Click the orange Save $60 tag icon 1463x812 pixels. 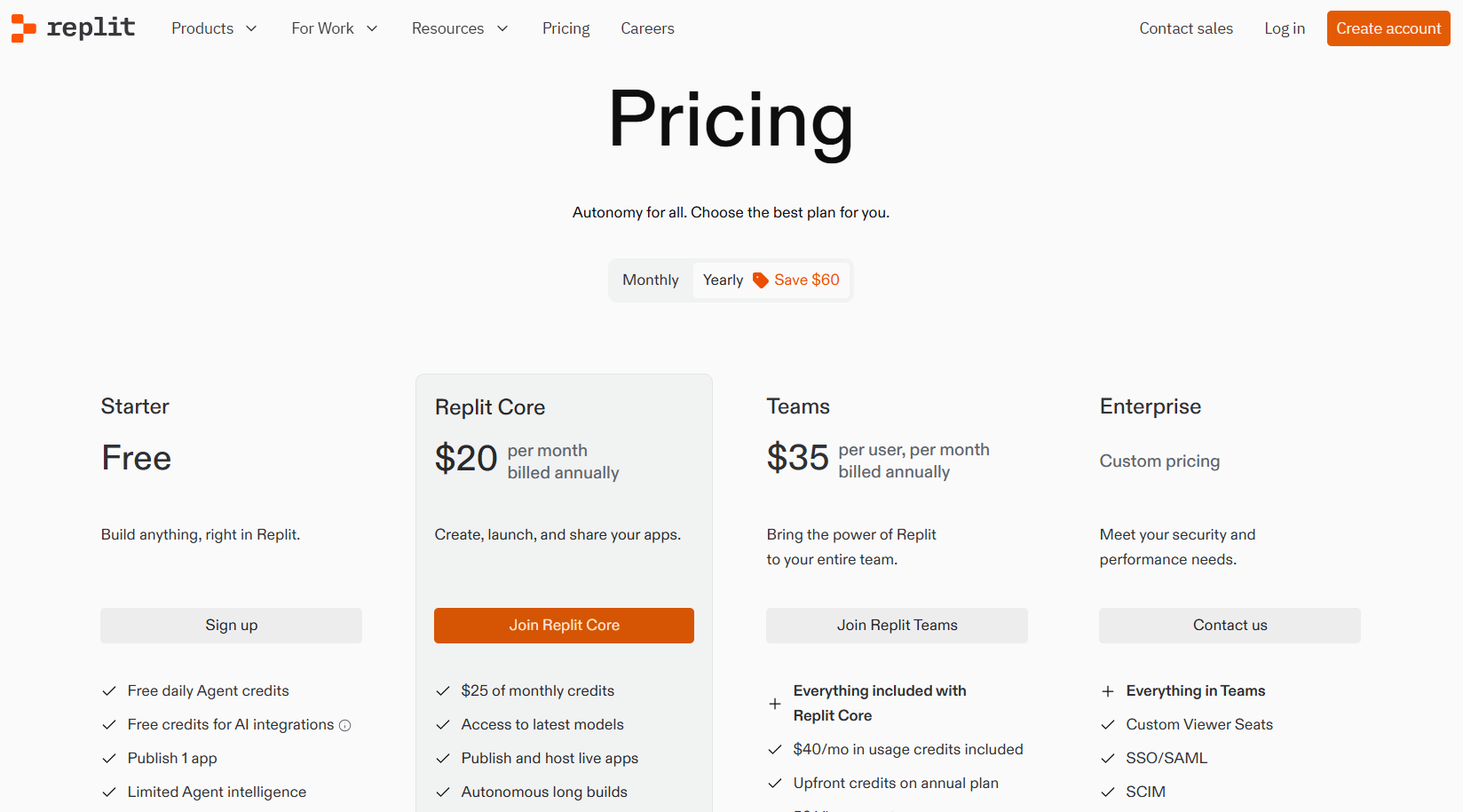click(x=761, y=280)
